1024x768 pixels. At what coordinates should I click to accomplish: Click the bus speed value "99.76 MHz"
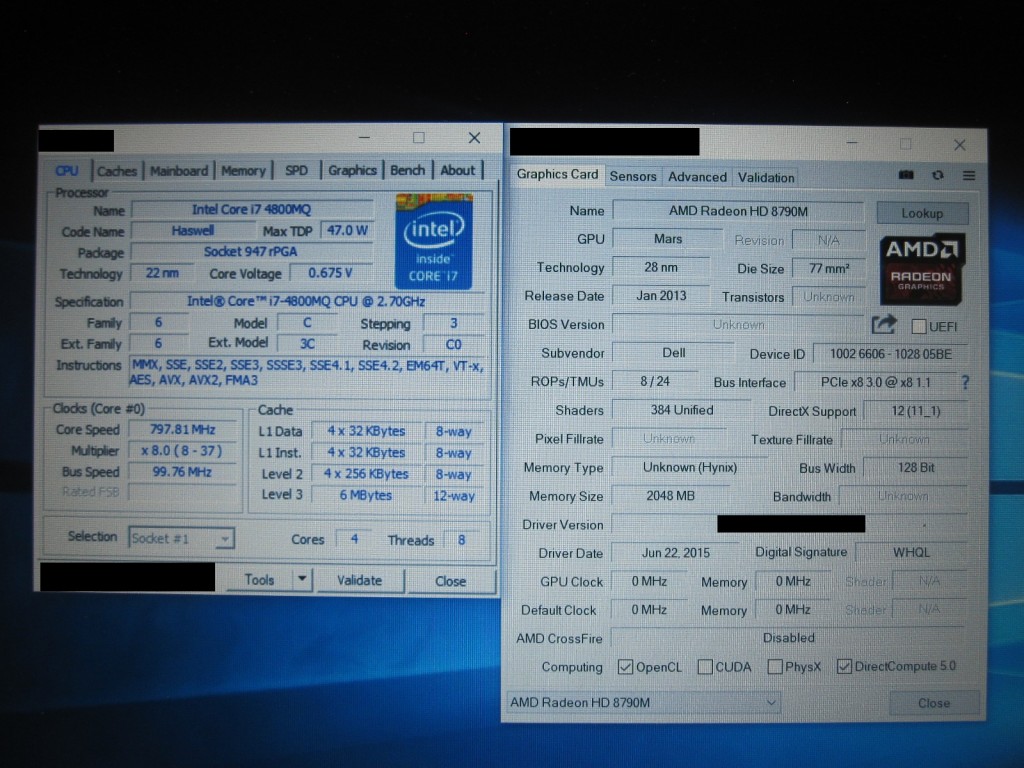[182, 472]
